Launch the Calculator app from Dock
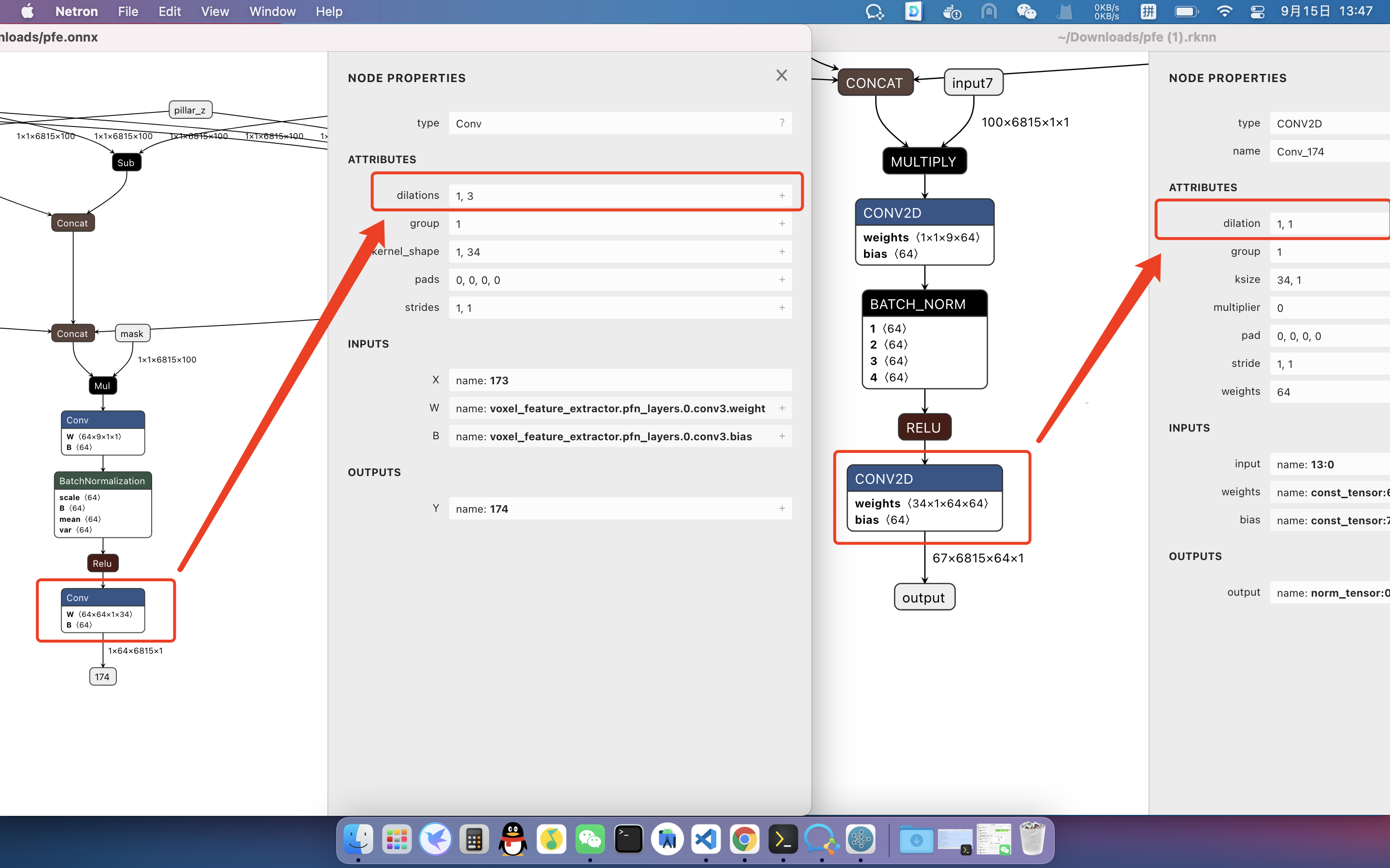The image size is (1390, 868). (474, 840)
